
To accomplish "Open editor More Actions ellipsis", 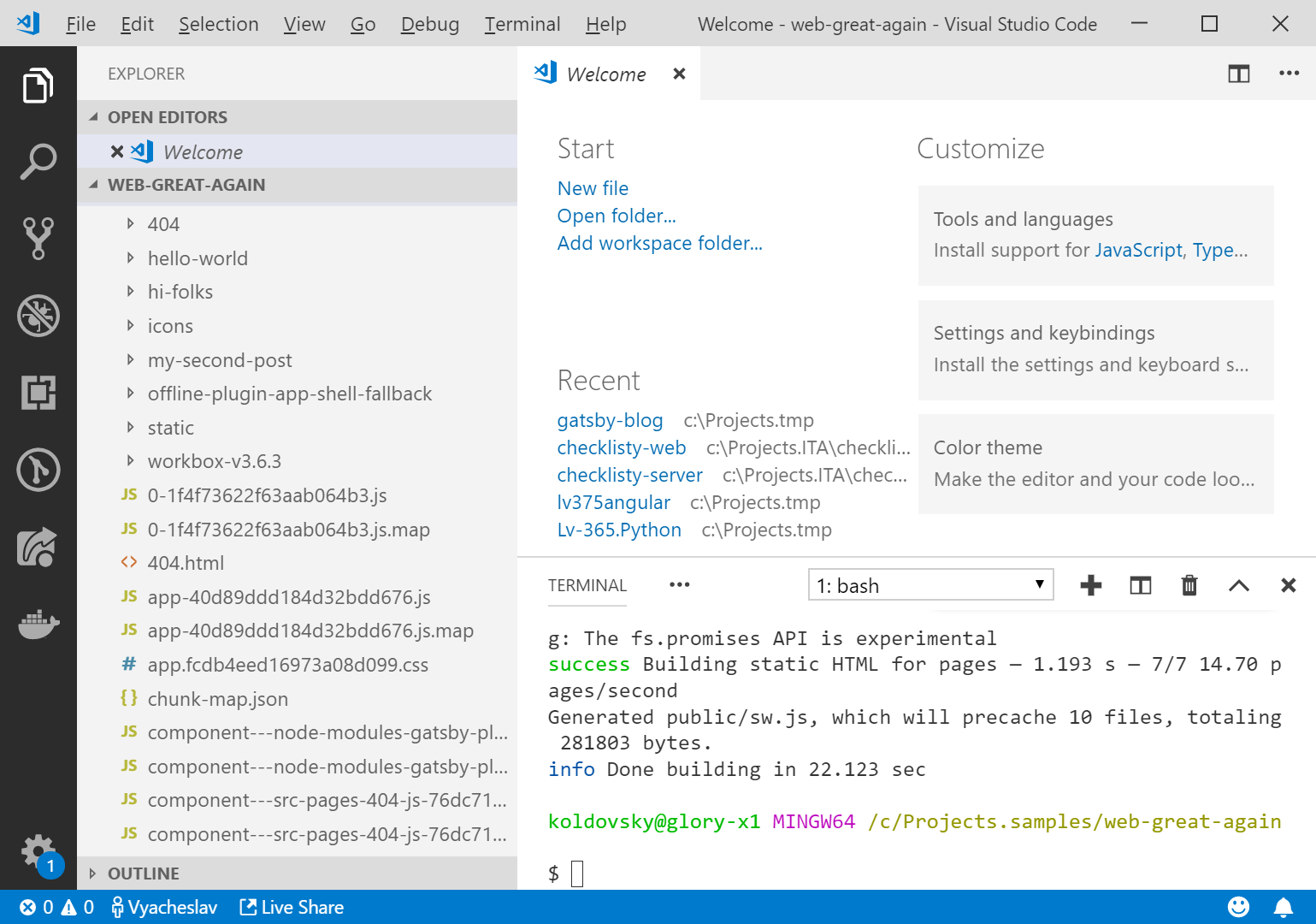I will pyautogui.click(x=1289, y=74).
